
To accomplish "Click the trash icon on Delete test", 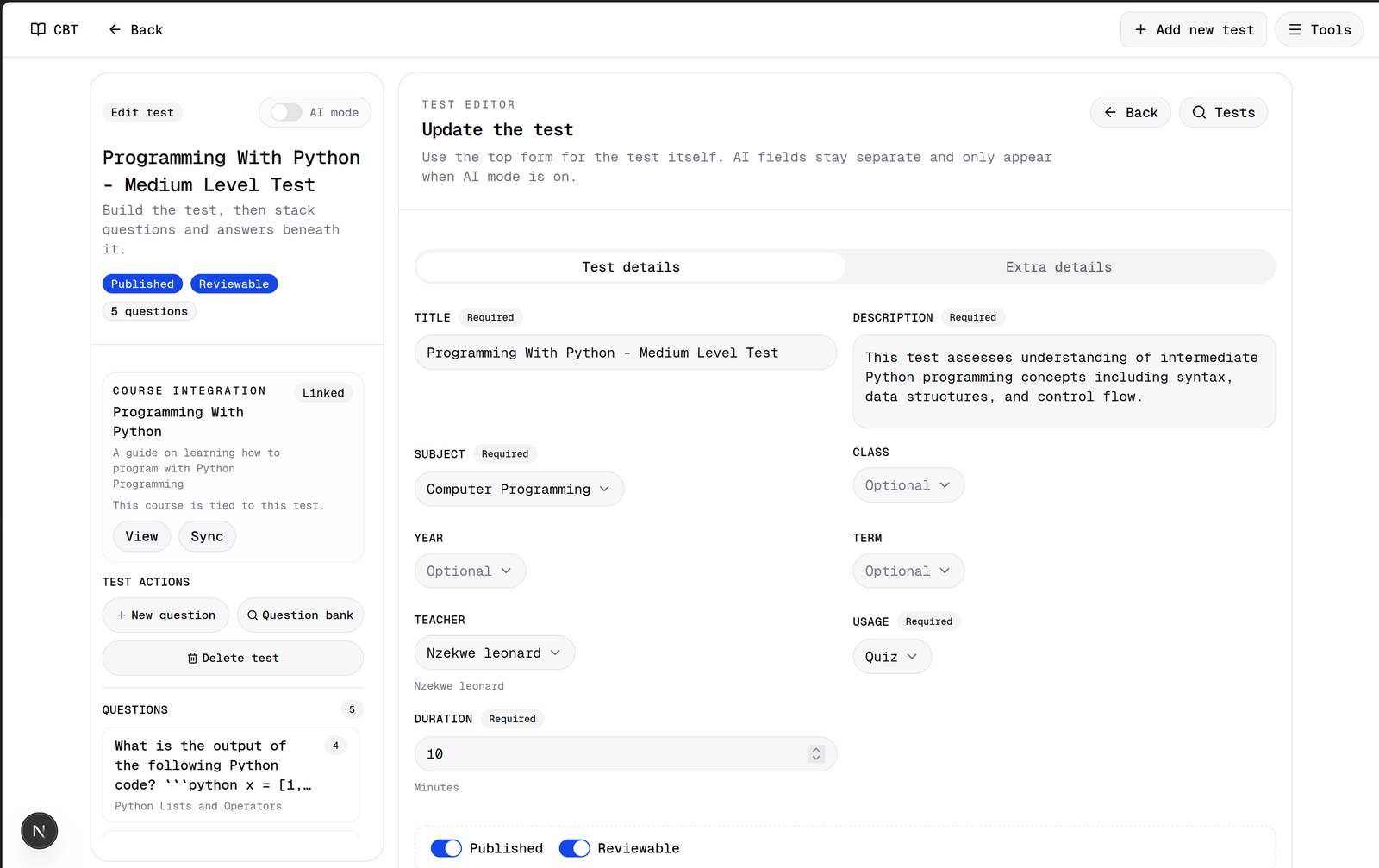I will [192, 658].
